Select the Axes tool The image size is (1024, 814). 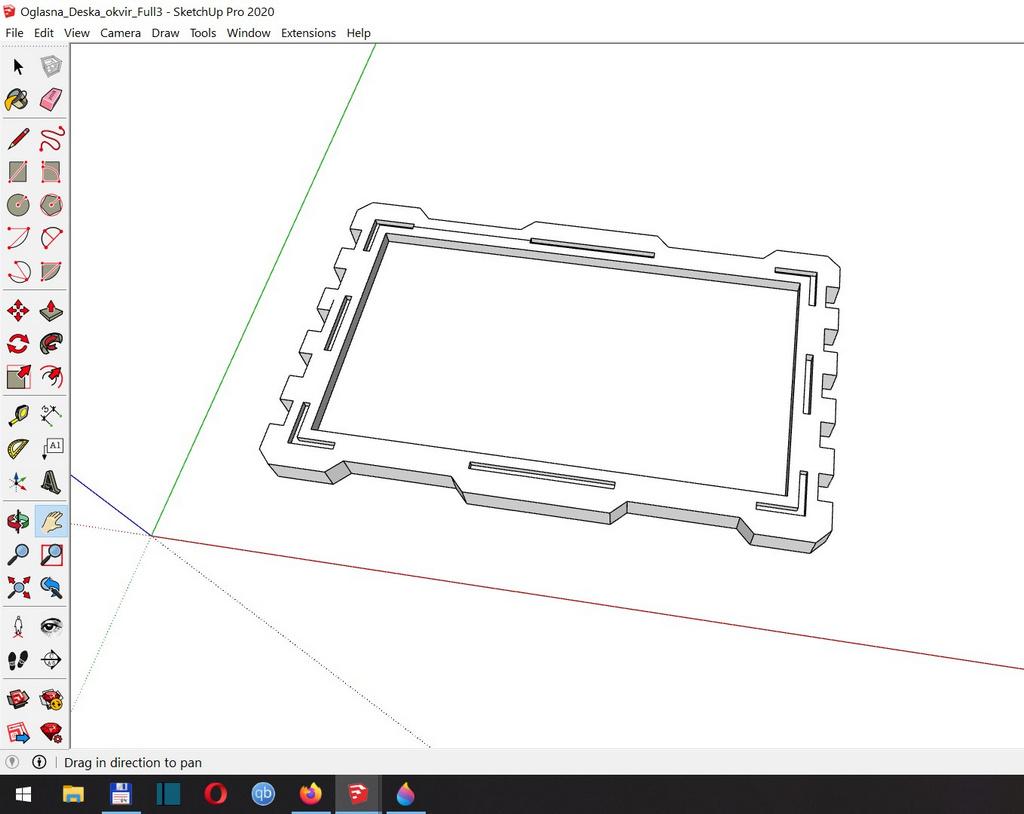[x=18, y=482]
